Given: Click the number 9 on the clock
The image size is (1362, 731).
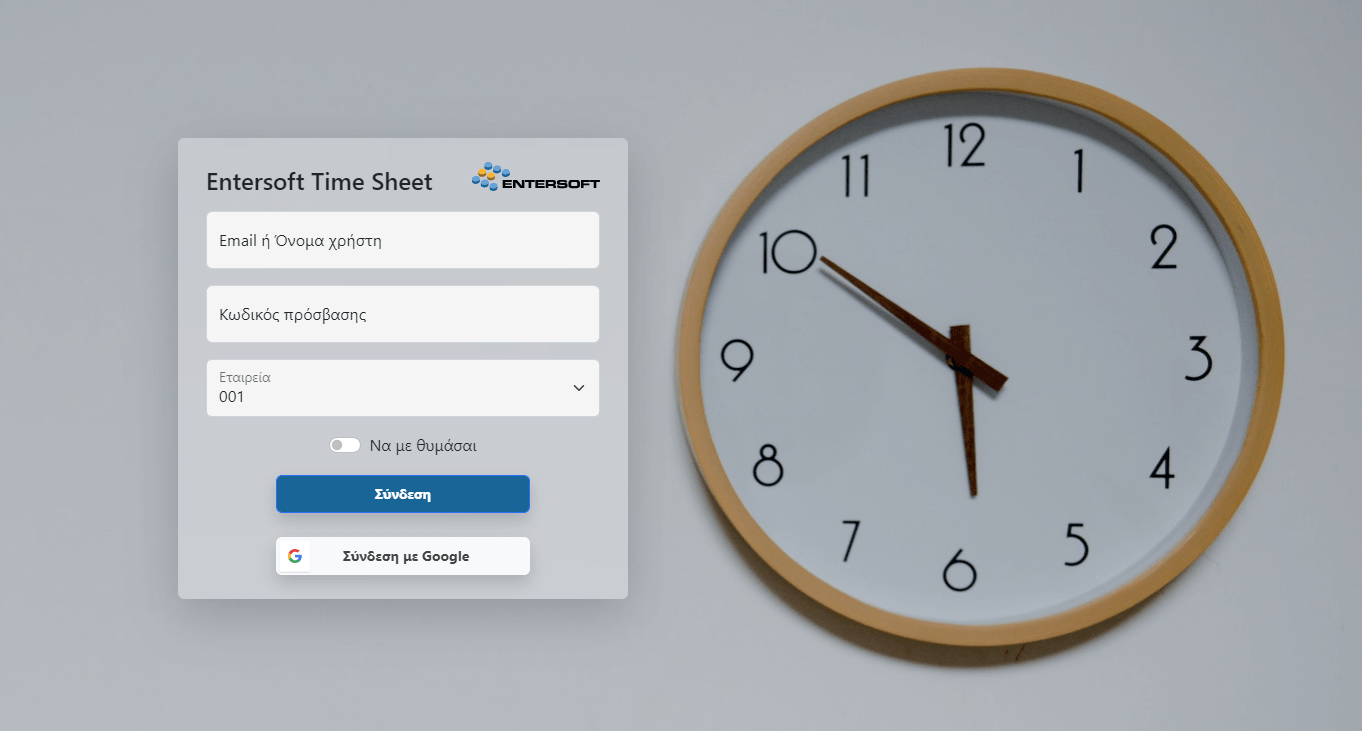Looking at the screenshot, I should coord(737,361).
